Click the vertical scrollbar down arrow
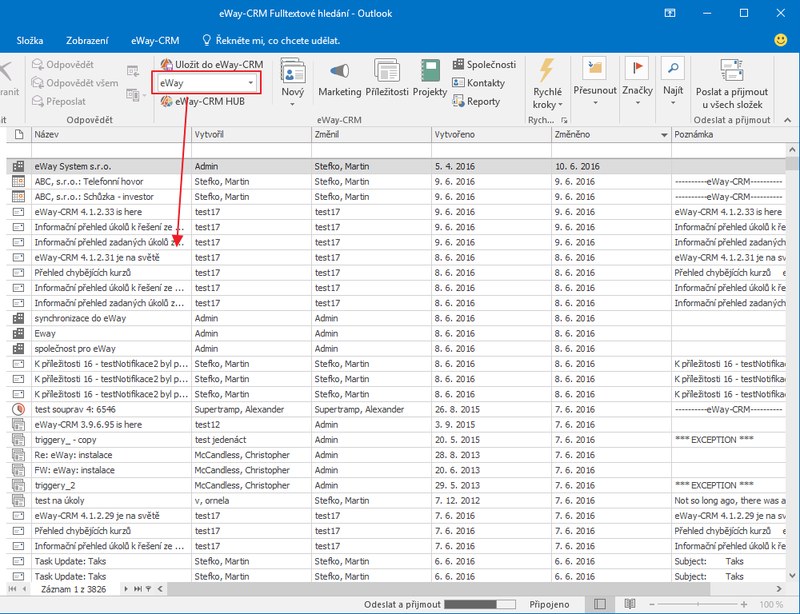 tap(792, 576)
